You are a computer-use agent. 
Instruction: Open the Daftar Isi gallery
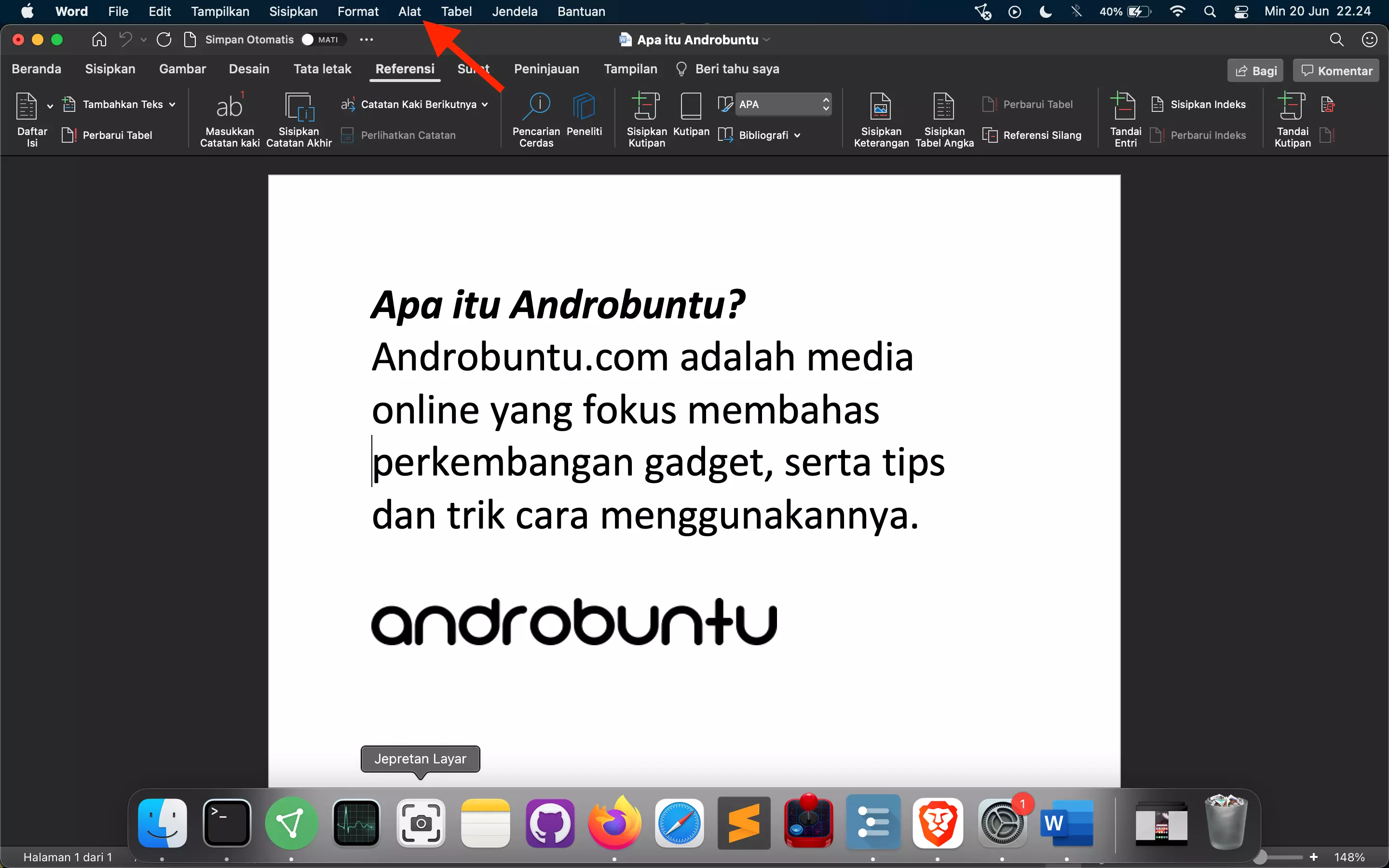[x=31, y=119]
